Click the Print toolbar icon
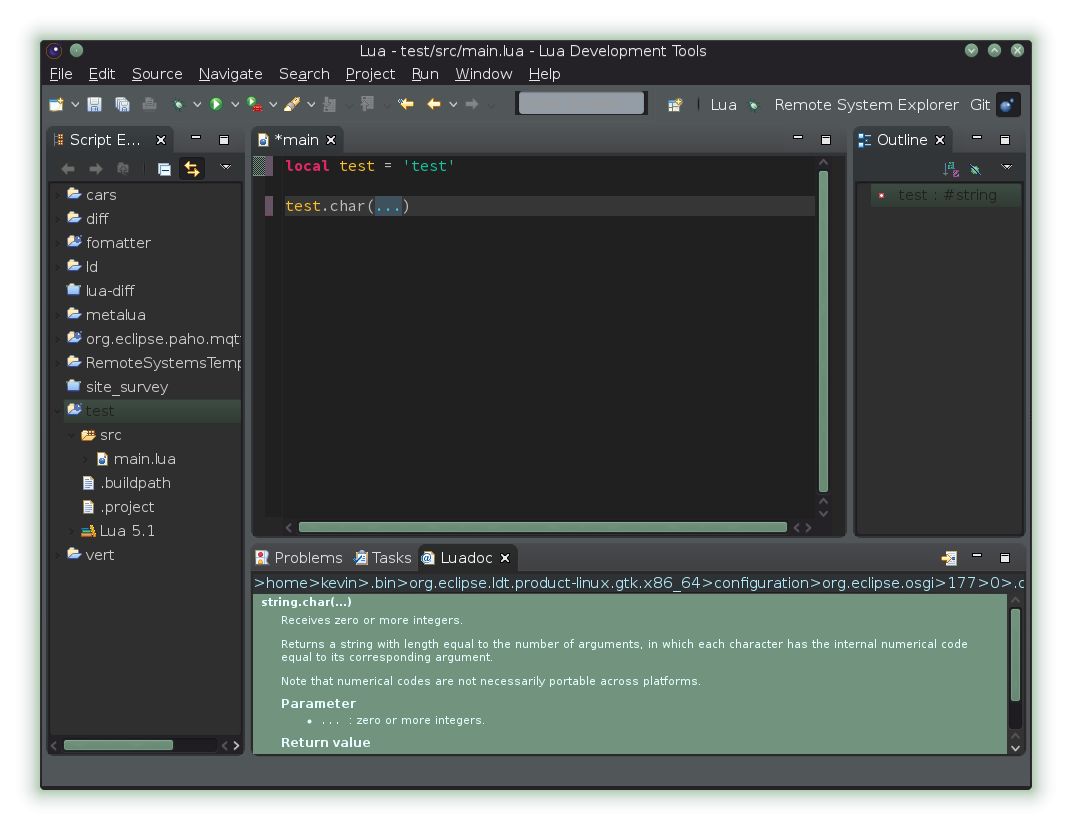The width and height of the screenshot is (1072, 830). point(149,105)
